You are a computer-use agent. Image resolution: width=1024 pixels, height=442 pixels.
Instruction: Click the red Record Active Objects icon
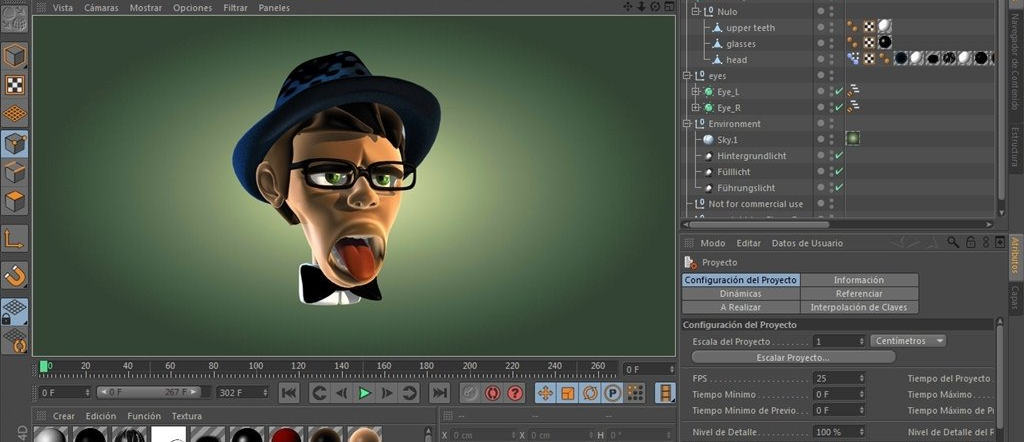click(x=492, y=393)
